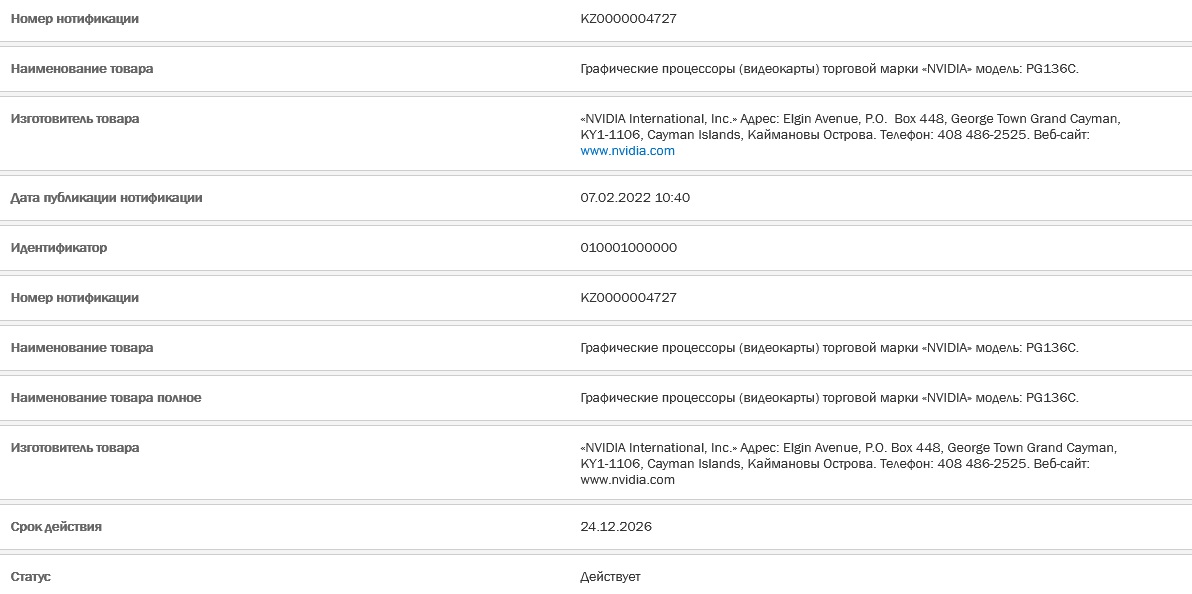
Task: Select the Идентификатор label
Action: click(x=59, y=248)
